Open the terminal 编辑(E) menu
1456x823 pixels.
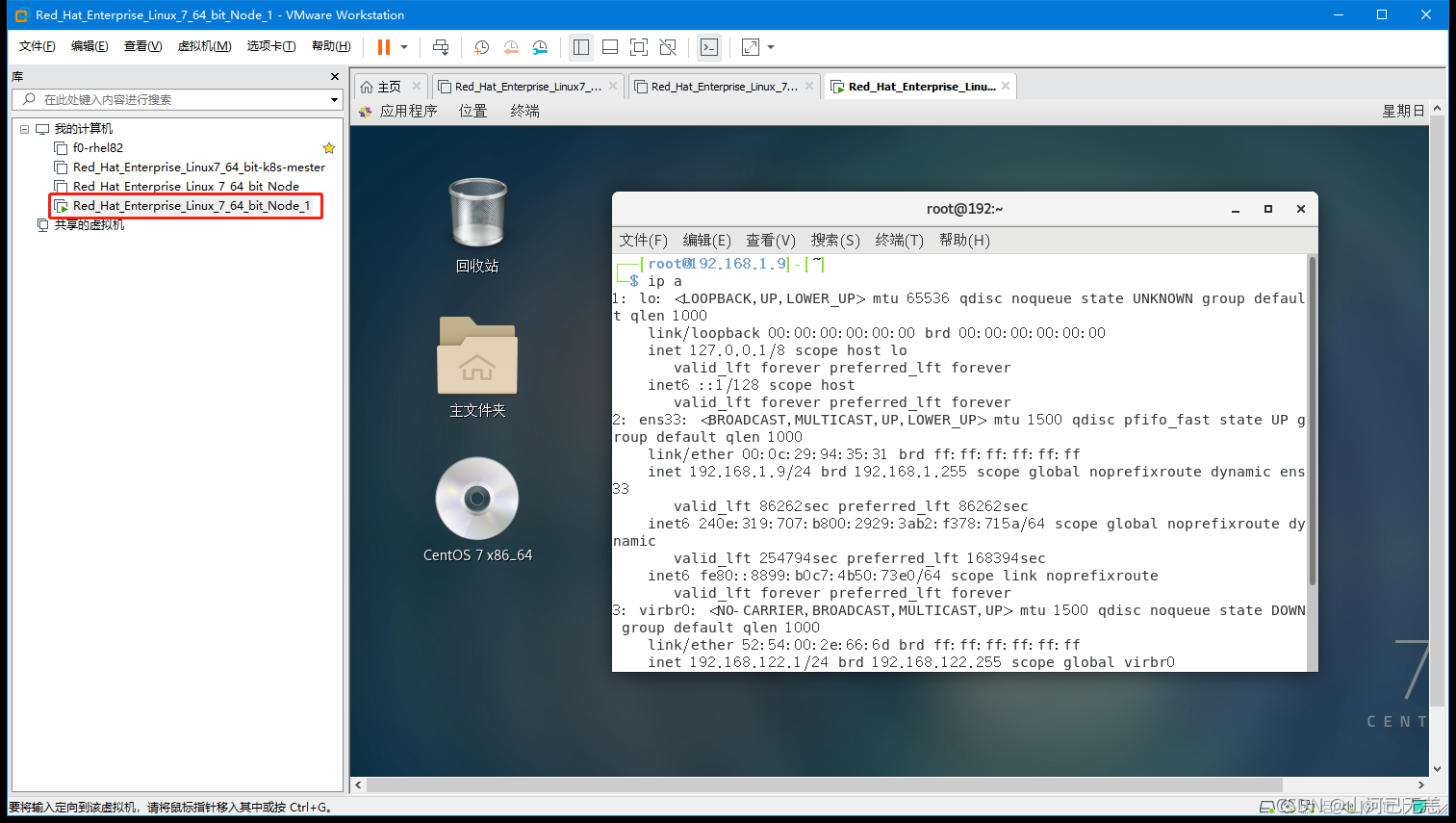[x=706, y=241]
